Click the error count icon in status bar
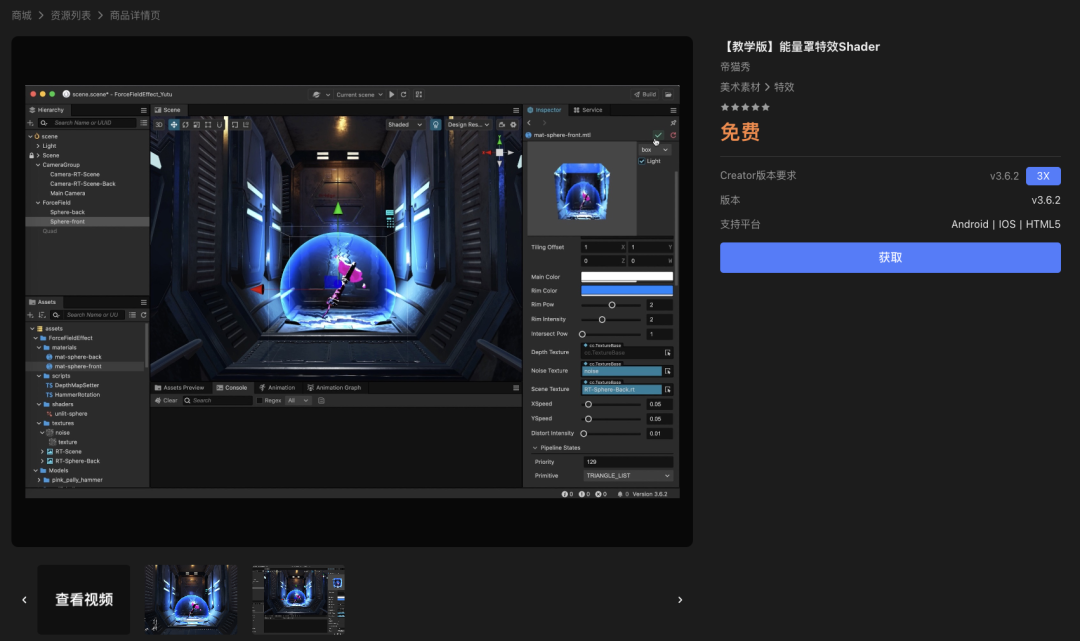 pyautogui.click(x=599, y=494)
